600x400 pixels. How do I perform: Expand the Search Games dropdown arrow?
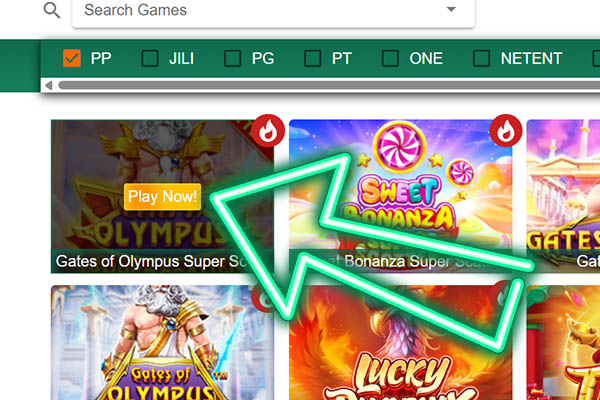pyautogui.click(x=452, y=9)
